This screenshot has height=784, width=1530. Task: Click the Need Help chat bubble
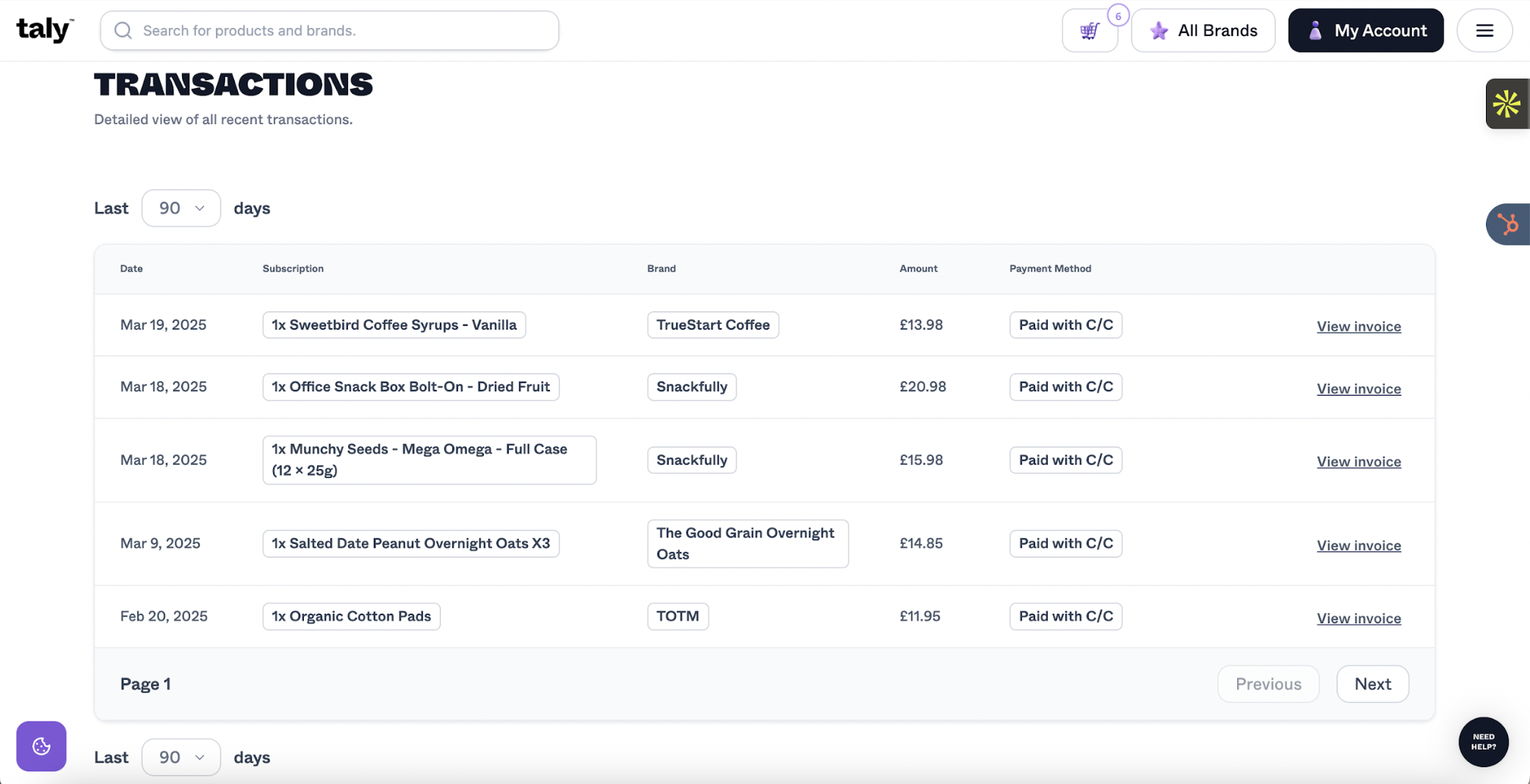1482,741
